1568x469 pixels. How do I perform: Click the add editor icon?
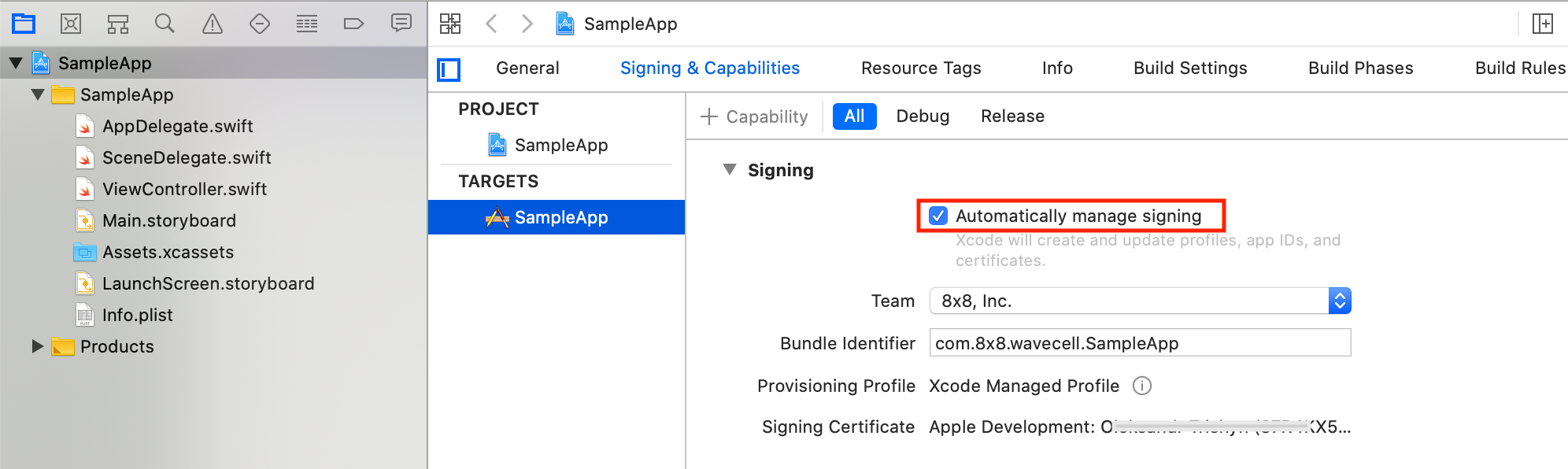click(x=1543, y=24)
